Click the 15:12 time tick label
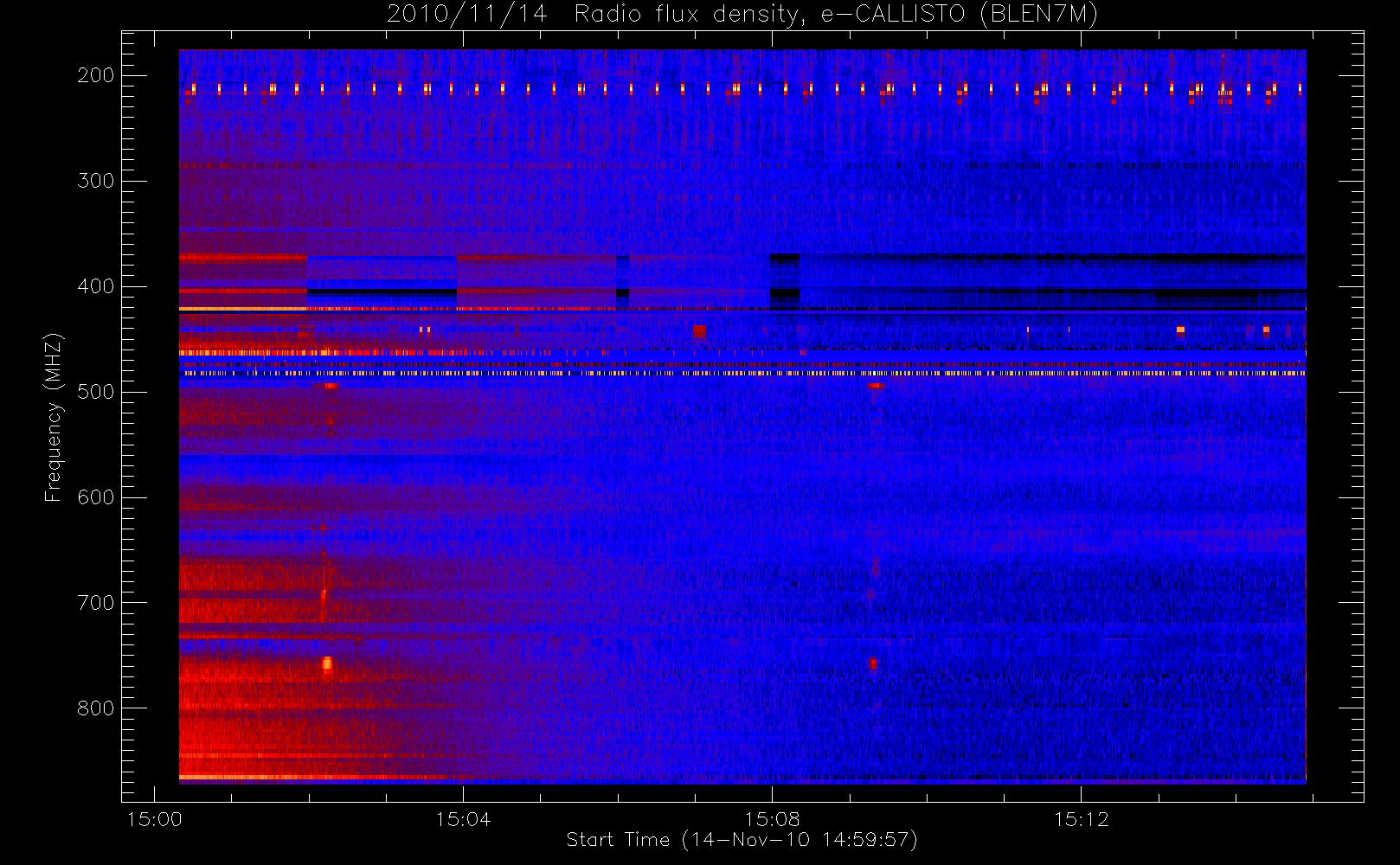 [1081, 819]
